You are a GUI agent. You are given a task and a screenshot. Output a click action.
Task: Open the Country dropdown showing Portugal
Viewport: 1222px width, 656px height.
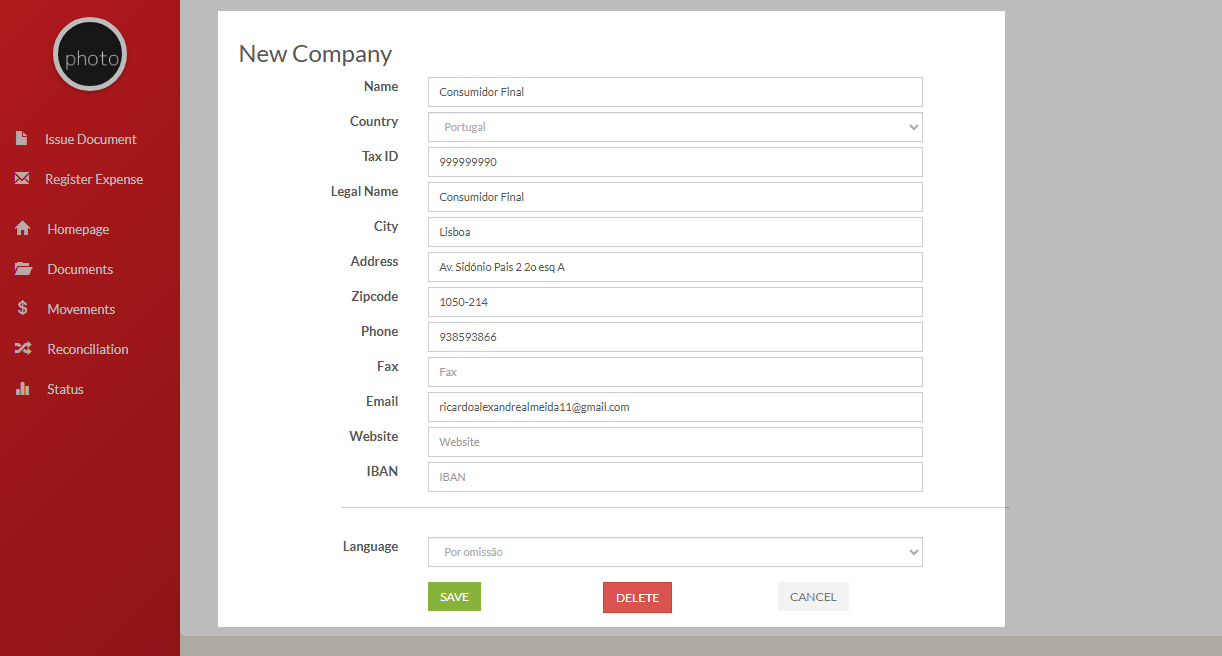pyautogui.click(x=675, y=127)
